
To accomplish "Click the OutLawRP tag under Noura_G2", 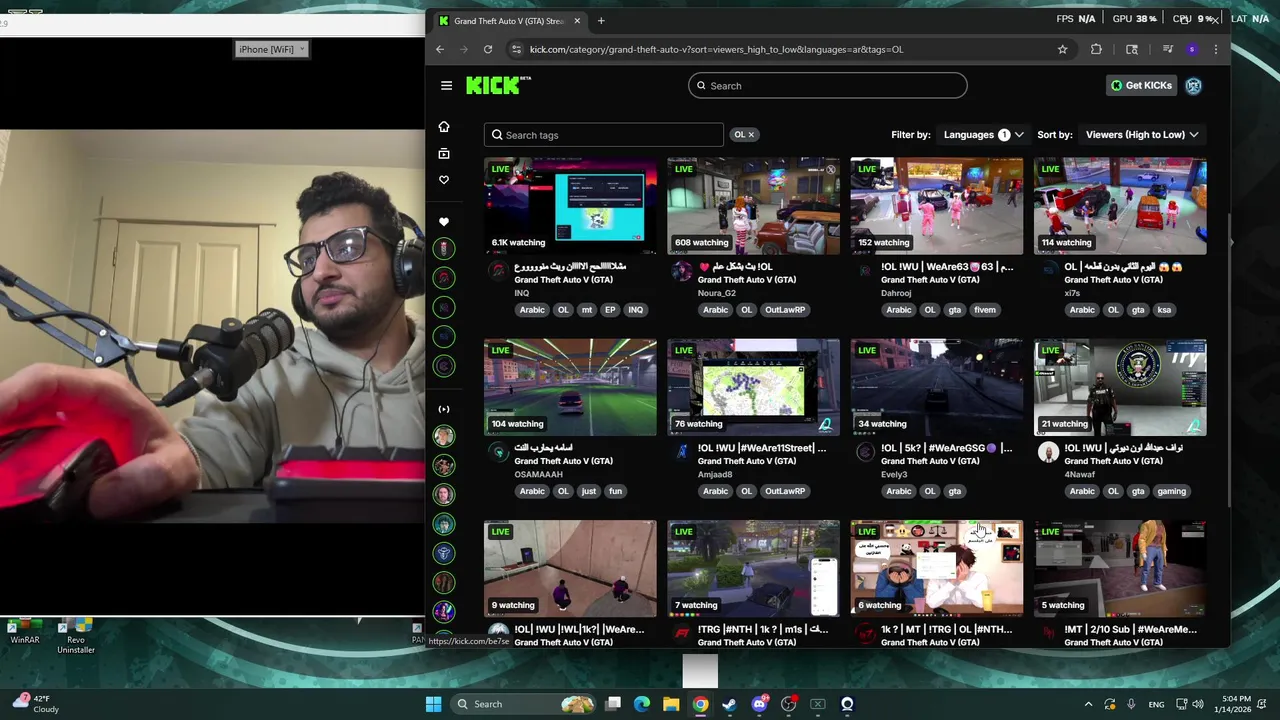I will 785,310.
